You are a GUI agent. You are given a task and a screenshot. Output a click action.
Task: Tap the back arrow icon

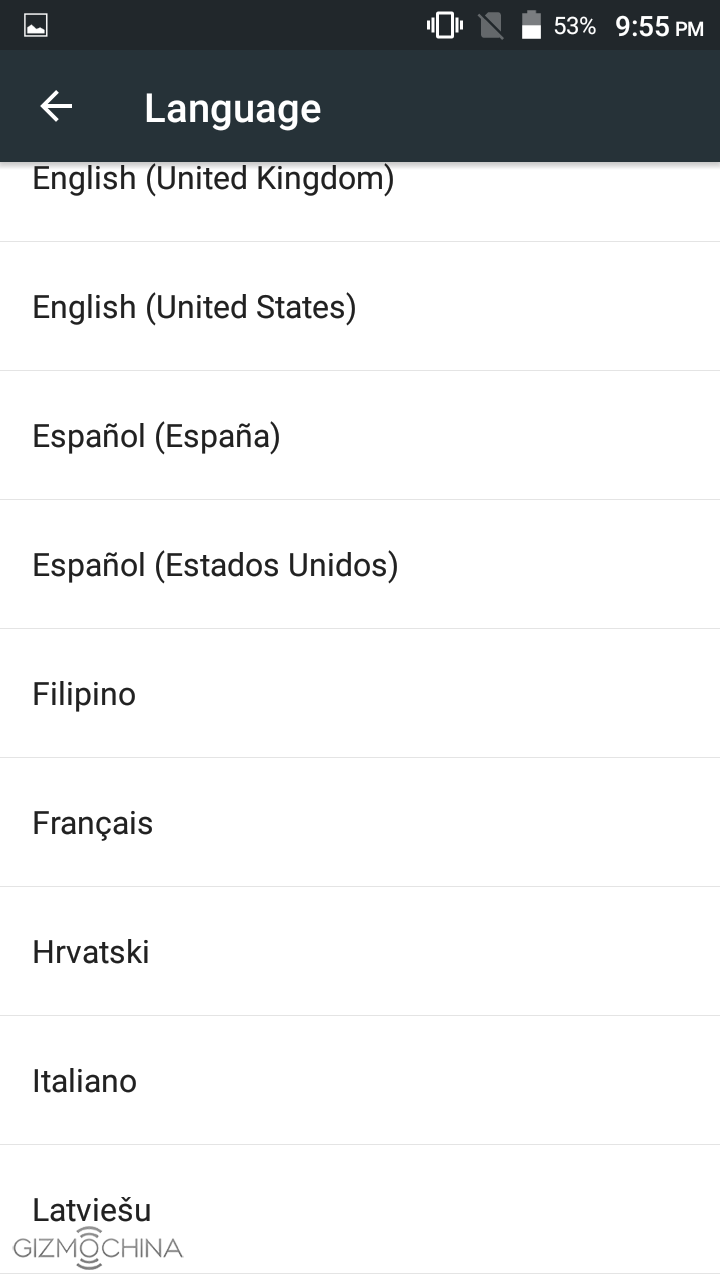pos(56,107)
